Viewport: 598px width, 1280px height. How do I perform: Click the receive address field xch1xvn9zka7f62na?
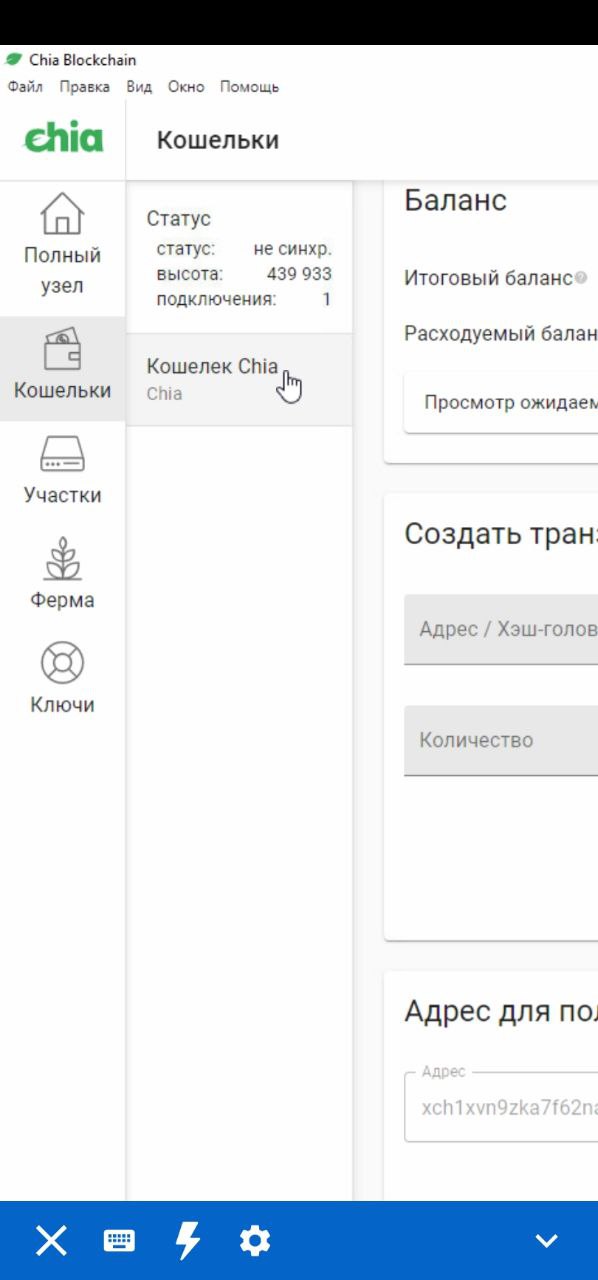(501, 1107)
